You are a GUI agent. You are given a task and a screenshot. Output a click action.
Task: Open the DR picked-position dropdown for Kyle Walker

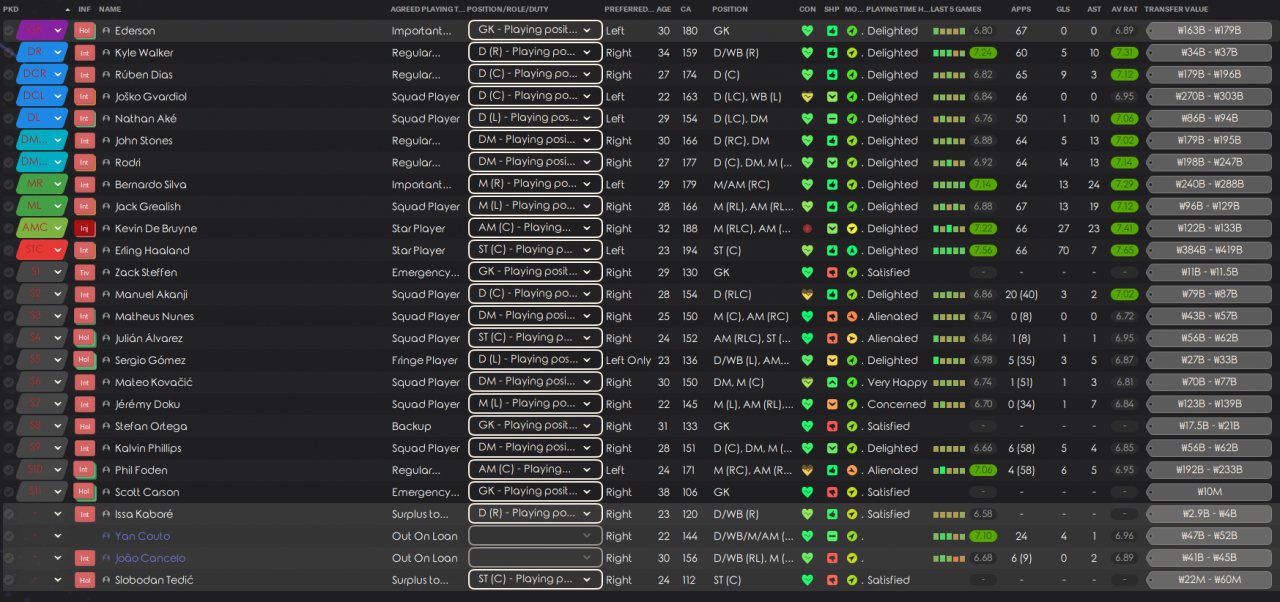click(42, 53)
